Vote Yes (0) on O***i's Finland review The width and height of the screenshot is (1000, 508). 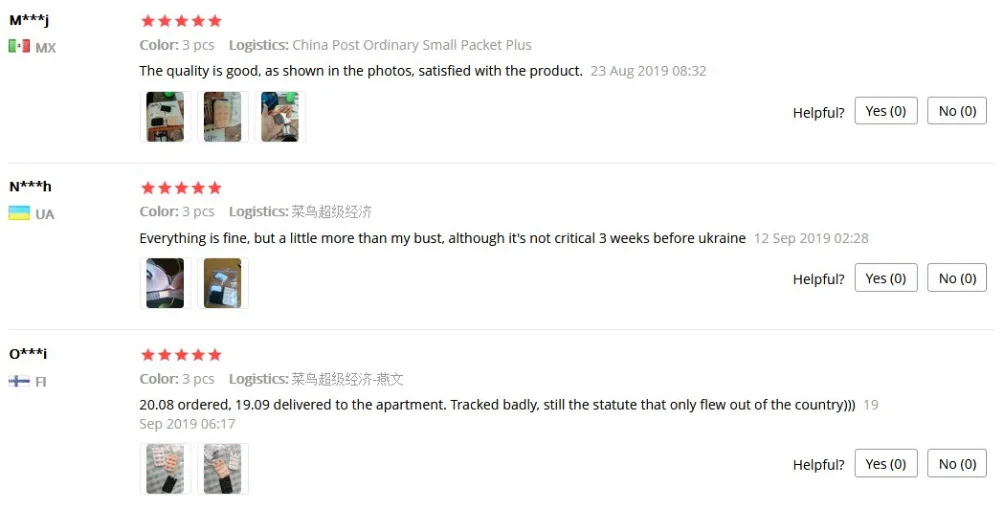point(886,463)
